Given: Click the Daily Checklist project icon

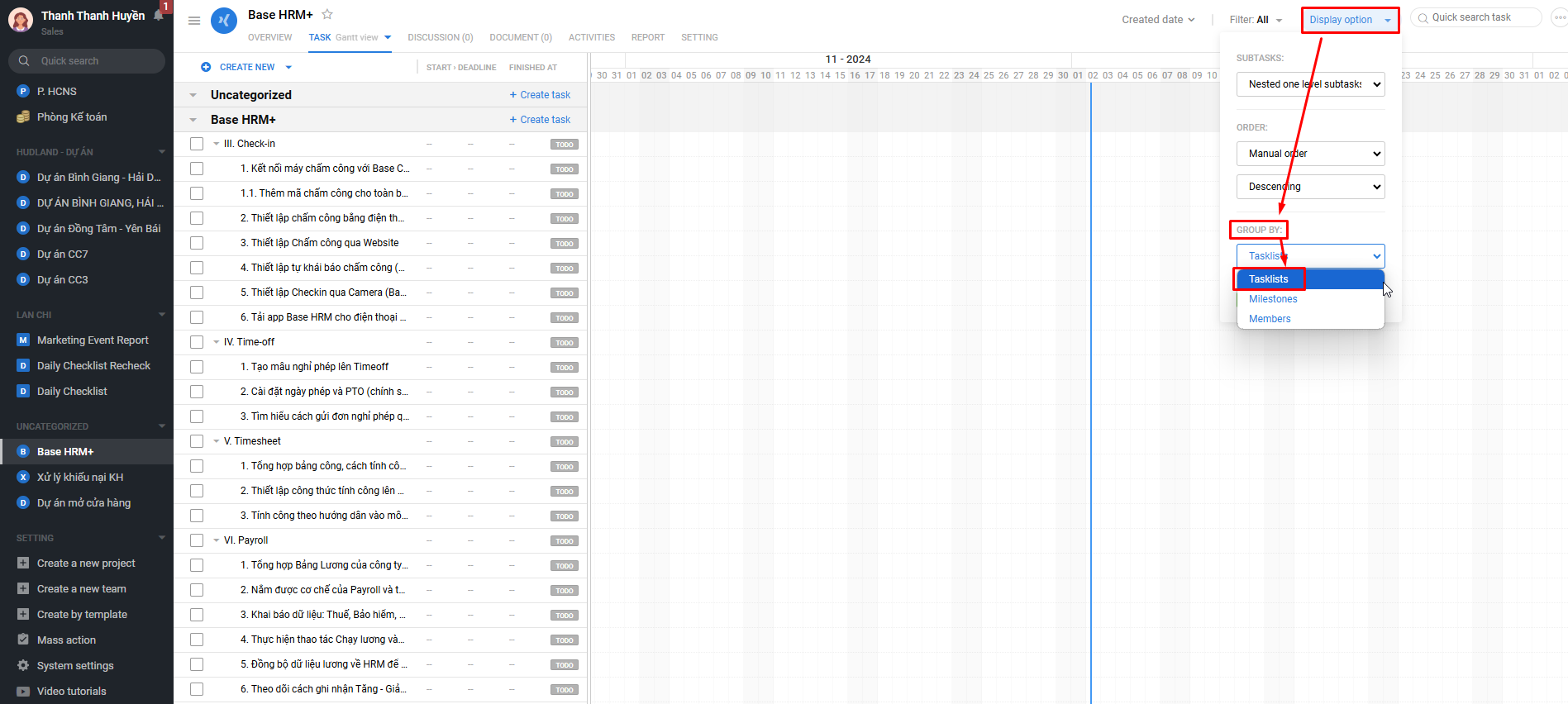Looking at the screenshot, I should coord(23,391).
